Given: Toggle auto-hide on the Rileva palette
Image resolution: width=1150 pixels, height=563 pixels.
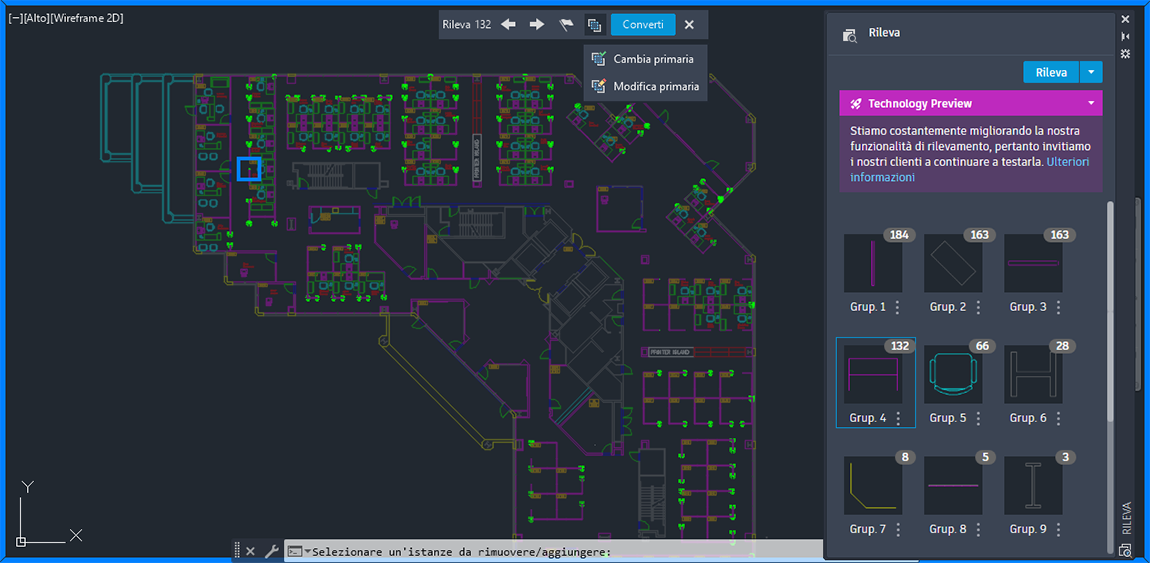Looking at the screenshot, I should pos(1126,36).
